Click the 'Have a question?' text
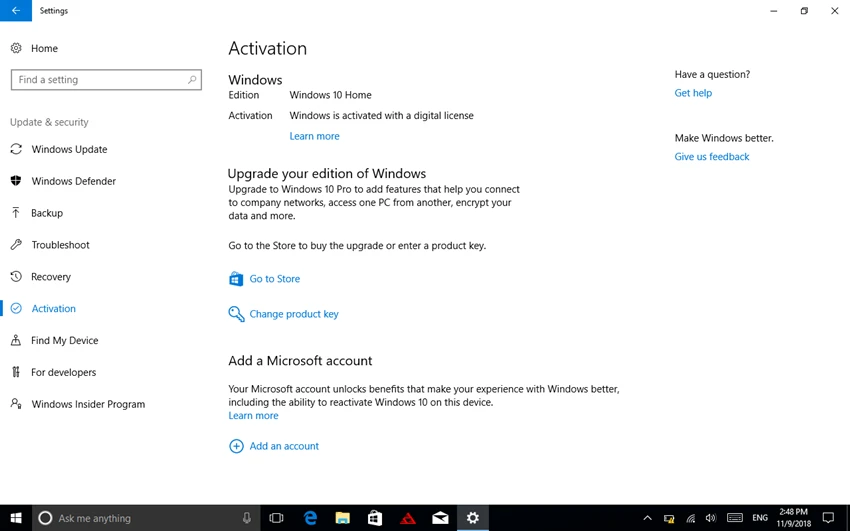Image resolution: width=850 pixels, height=531 pixels. (712, 74)
